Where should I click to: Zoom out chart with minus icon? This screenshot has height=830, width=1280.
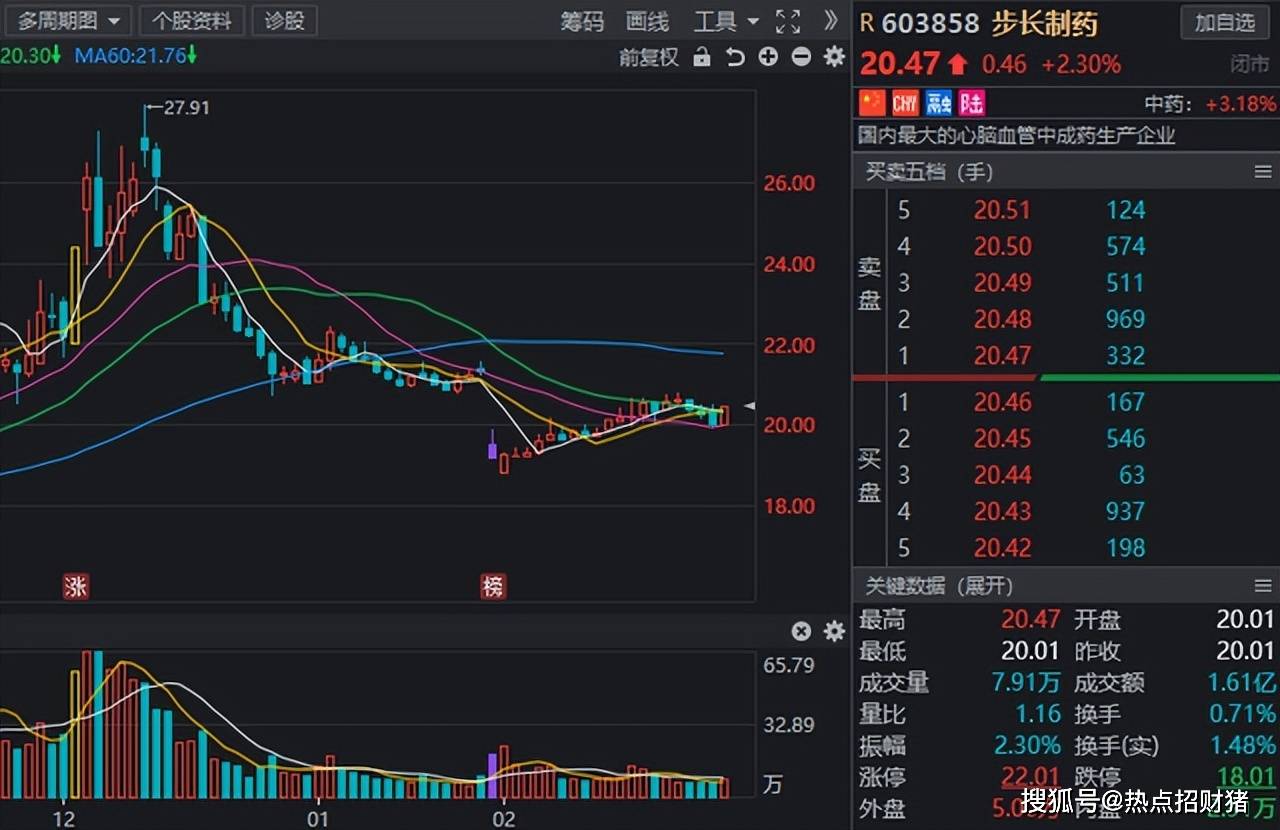(x=801, y=57)
